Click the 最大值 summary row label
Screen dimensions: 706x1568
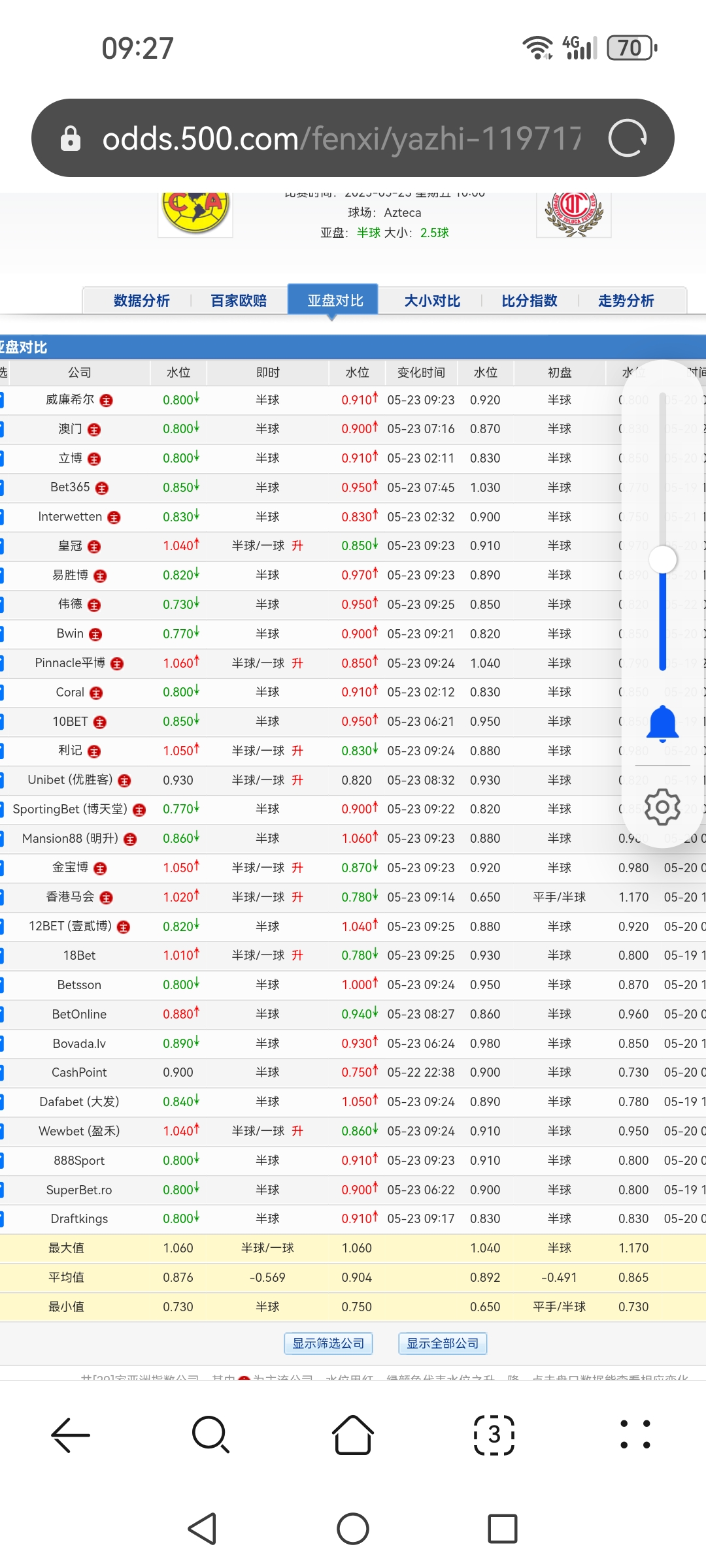pos(66,1248)
